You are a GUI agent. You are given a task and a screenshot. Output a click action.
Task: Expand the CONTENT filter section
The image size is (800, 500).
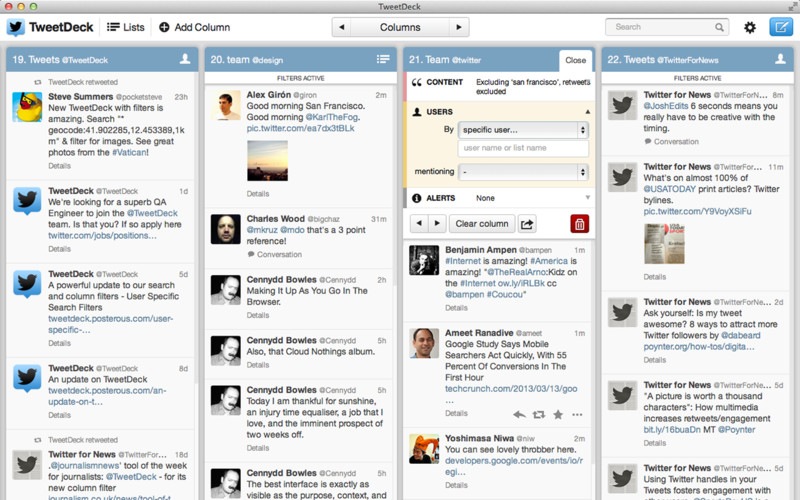click(x=499, y=86)
